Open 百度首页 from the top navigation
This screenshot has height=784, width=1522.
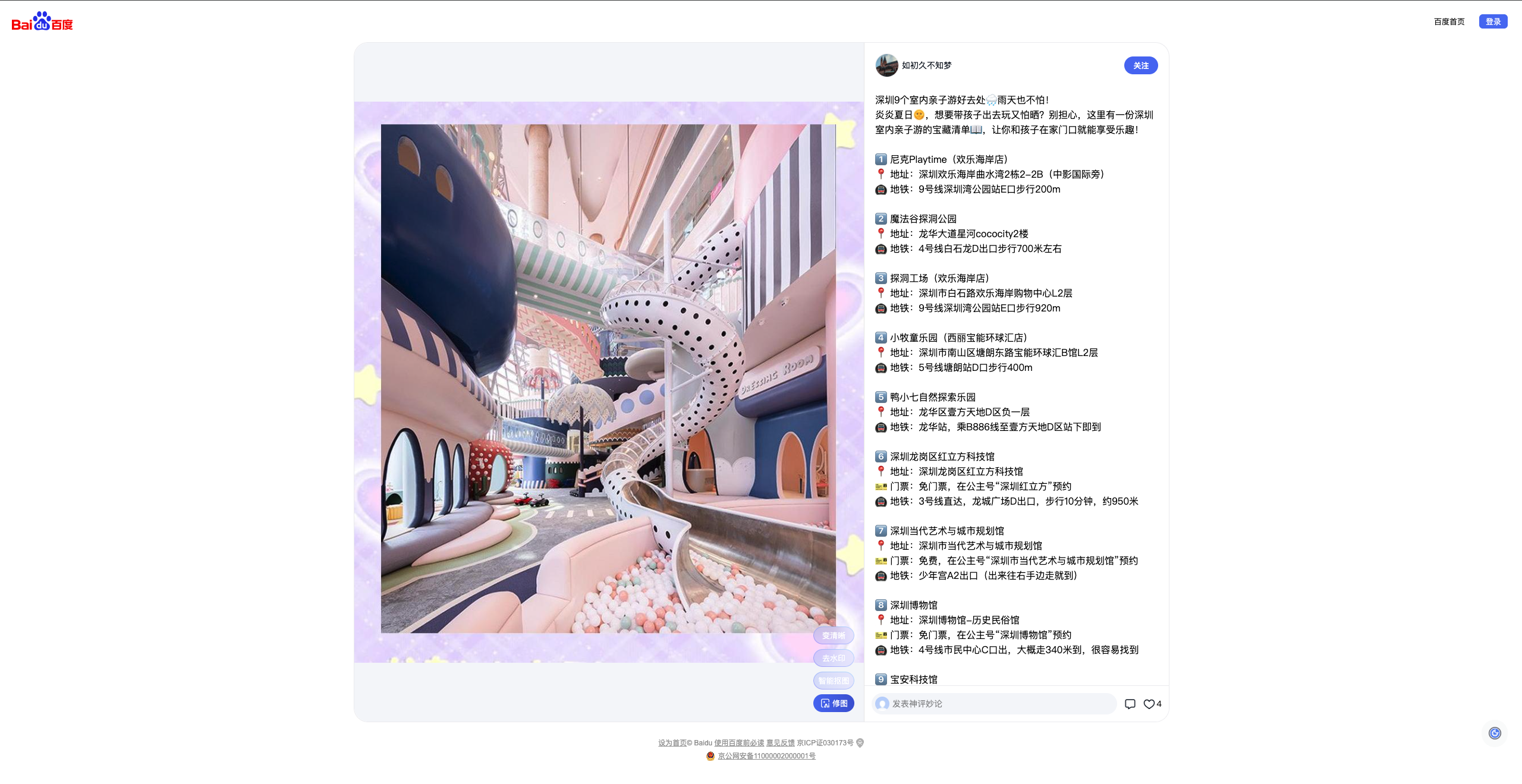tap(1449, 21)
